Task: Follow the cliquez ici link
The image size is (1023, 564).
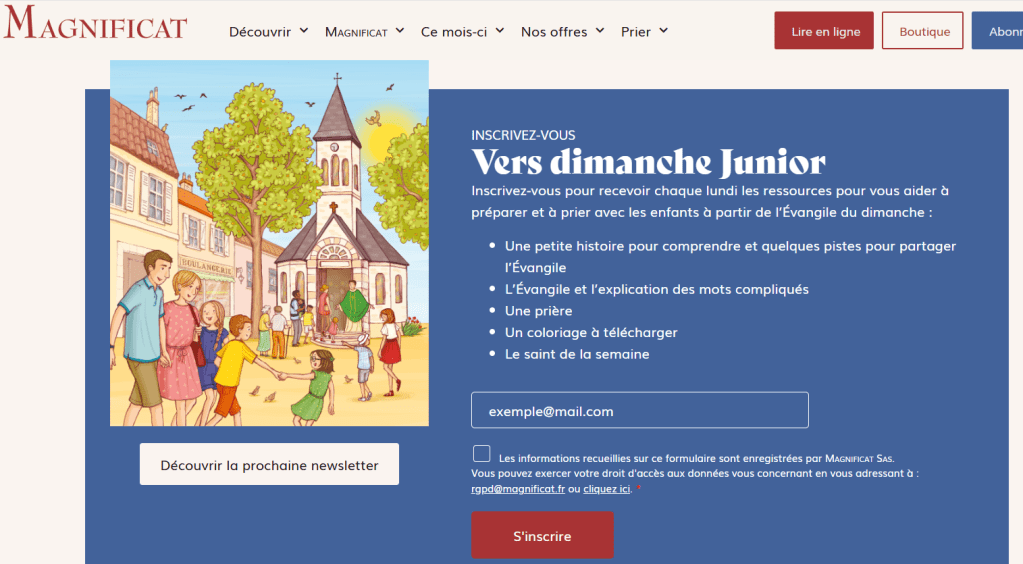Action: (x=607, y=489)
